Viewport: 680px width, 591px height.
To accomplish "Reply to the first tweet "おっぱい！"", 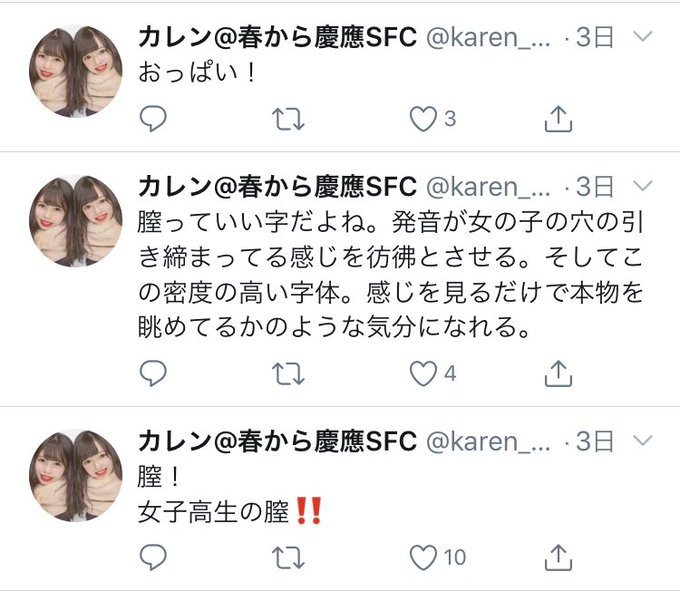I will (153, 118).
